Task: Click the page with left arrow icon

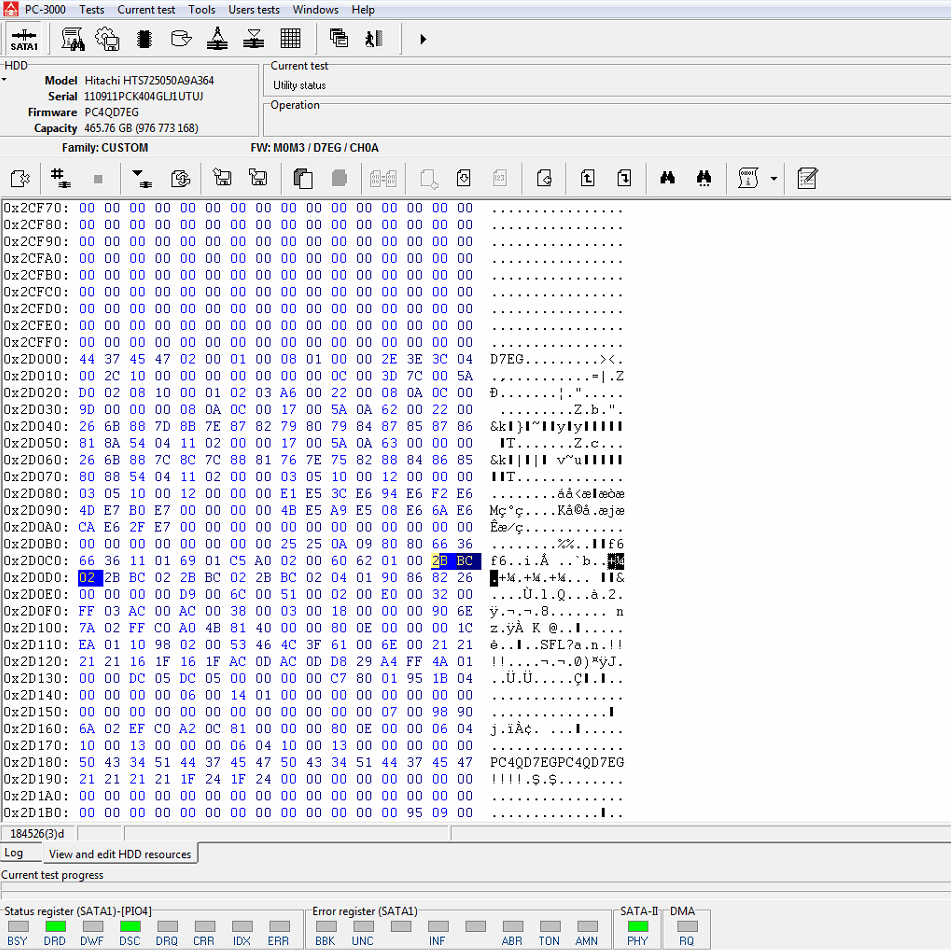Action: click(544, 178)
